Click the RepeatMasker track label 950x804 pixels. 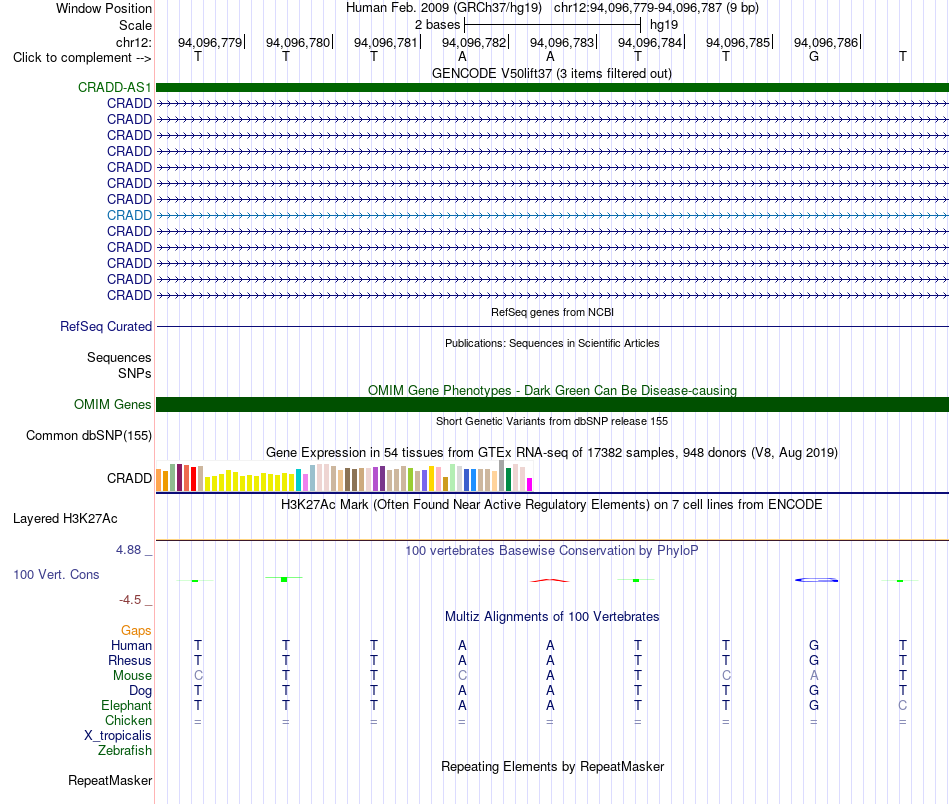(x=110, y=780)
